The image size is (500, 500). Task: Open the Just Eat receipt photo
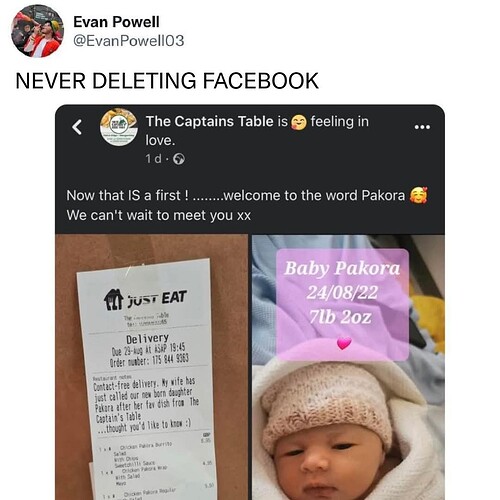(x=152, y=367)
